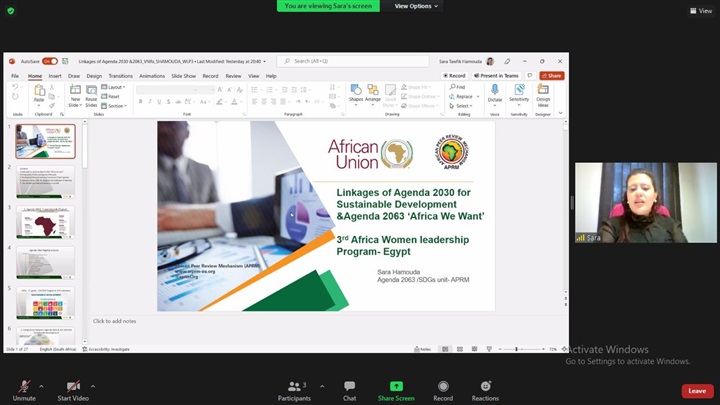Open the Participants panel
720x405 pixels.
coord(296,386)
